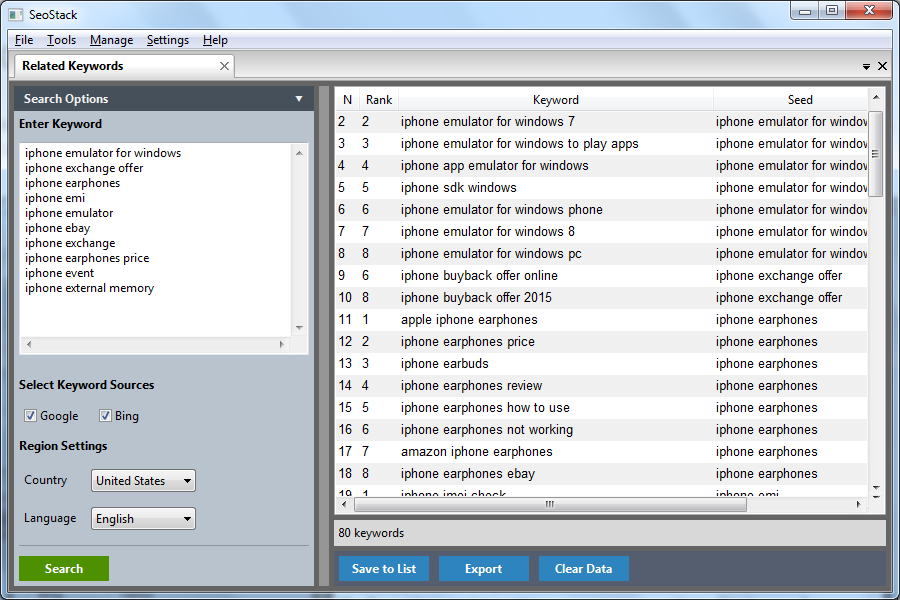Click the green Search button

63,568
